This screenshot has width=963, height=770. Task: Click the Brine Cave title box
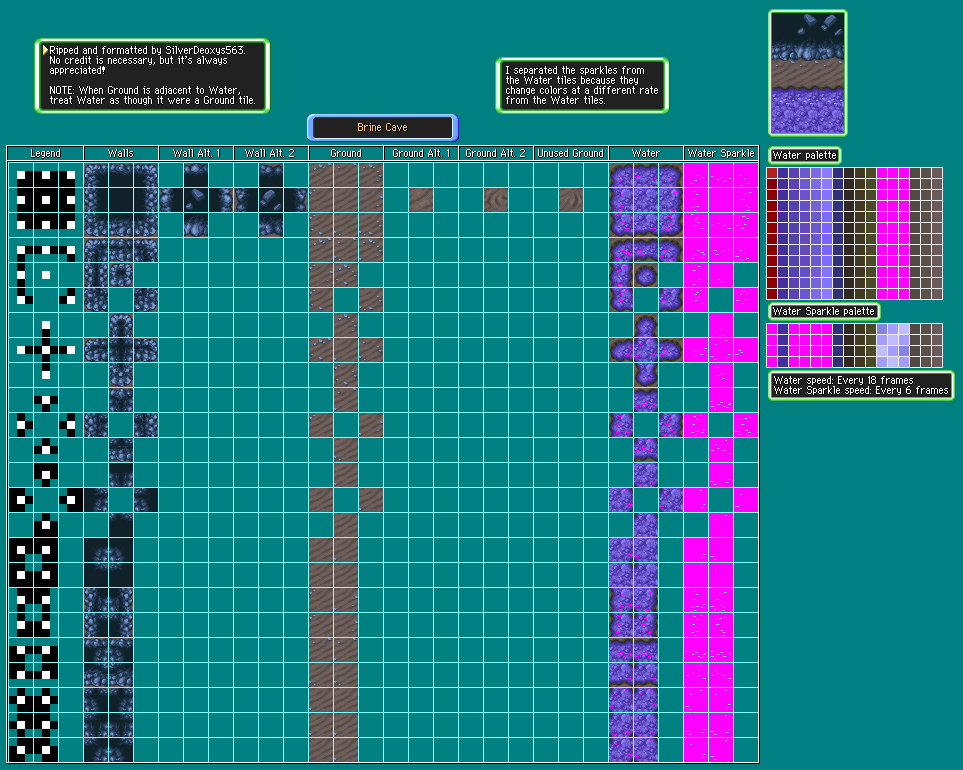point(383,128)
